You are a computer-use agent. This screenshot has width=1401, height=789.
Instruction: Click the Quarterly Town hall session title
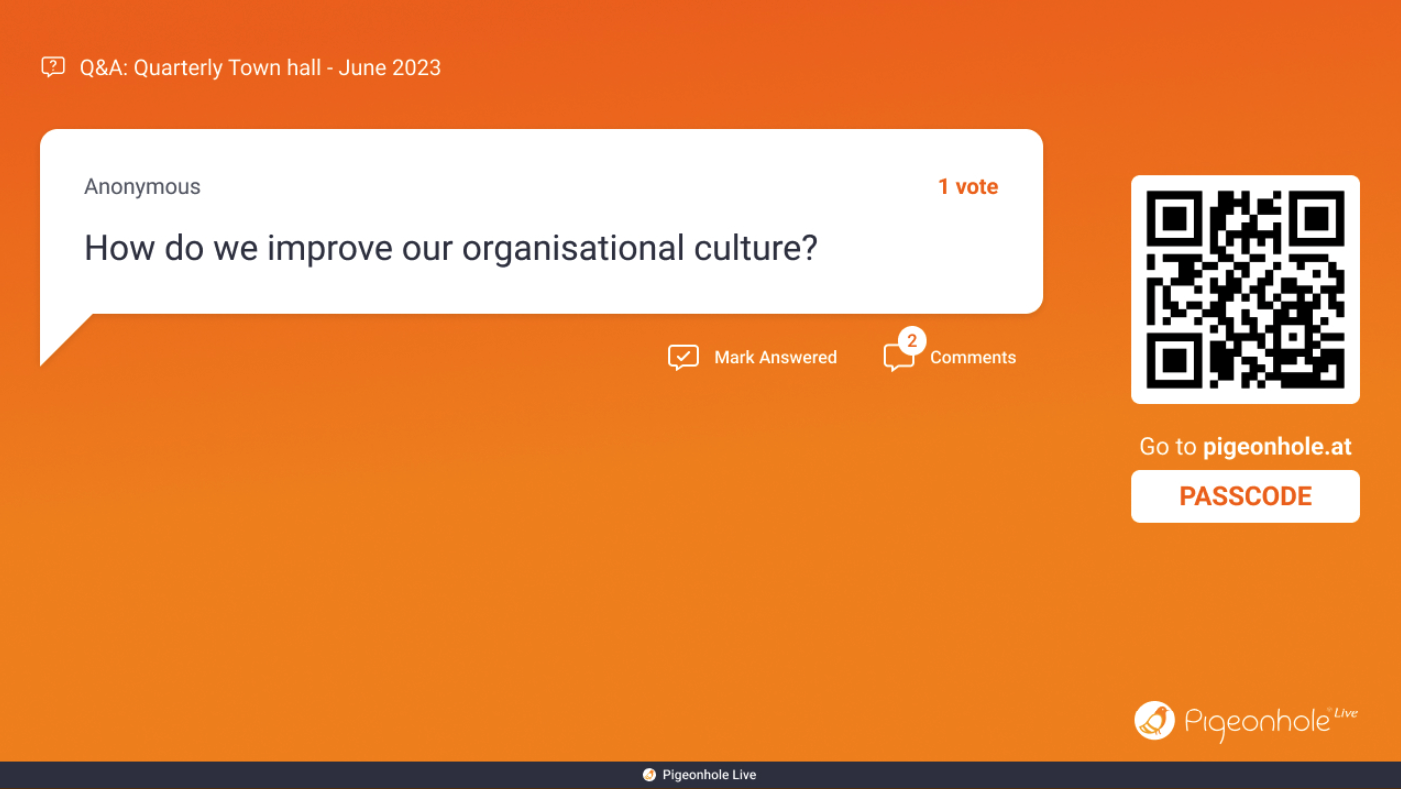260,68
